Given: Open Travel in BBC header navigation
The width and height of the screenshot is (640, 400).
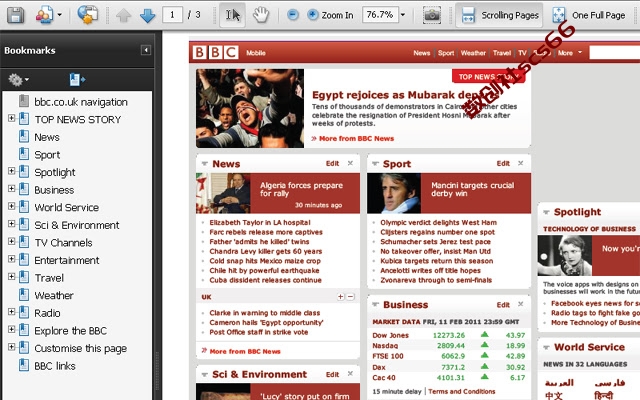Looking at the screenshot, I should coord(502,53).
